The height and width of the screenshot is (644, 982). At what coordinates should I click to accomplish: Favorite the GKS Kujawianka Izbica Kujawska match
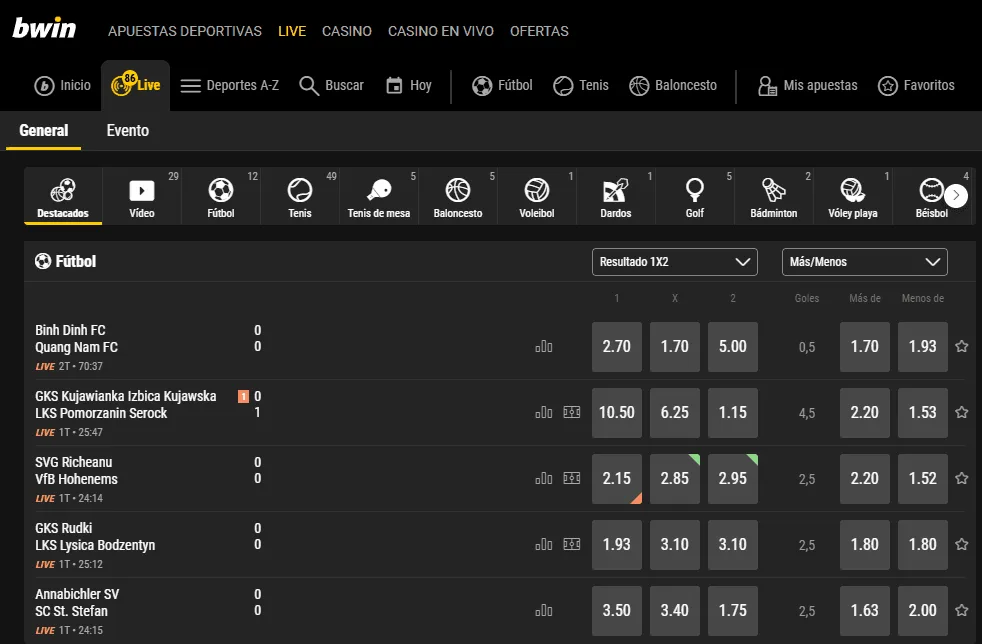click(x=962, y=412)
